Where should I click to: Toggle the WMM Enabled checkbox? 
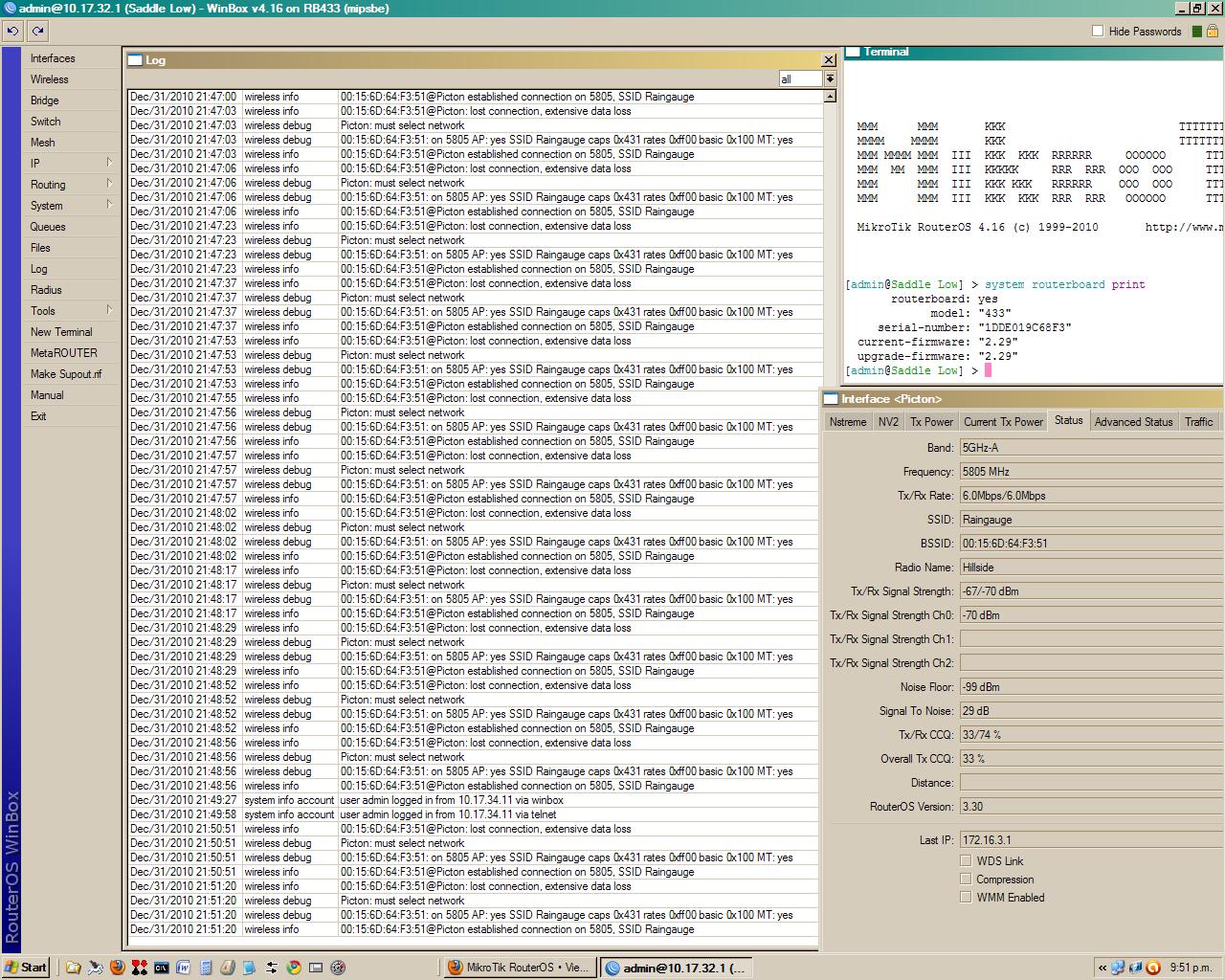pyautogui.click(x=966, y=898)
